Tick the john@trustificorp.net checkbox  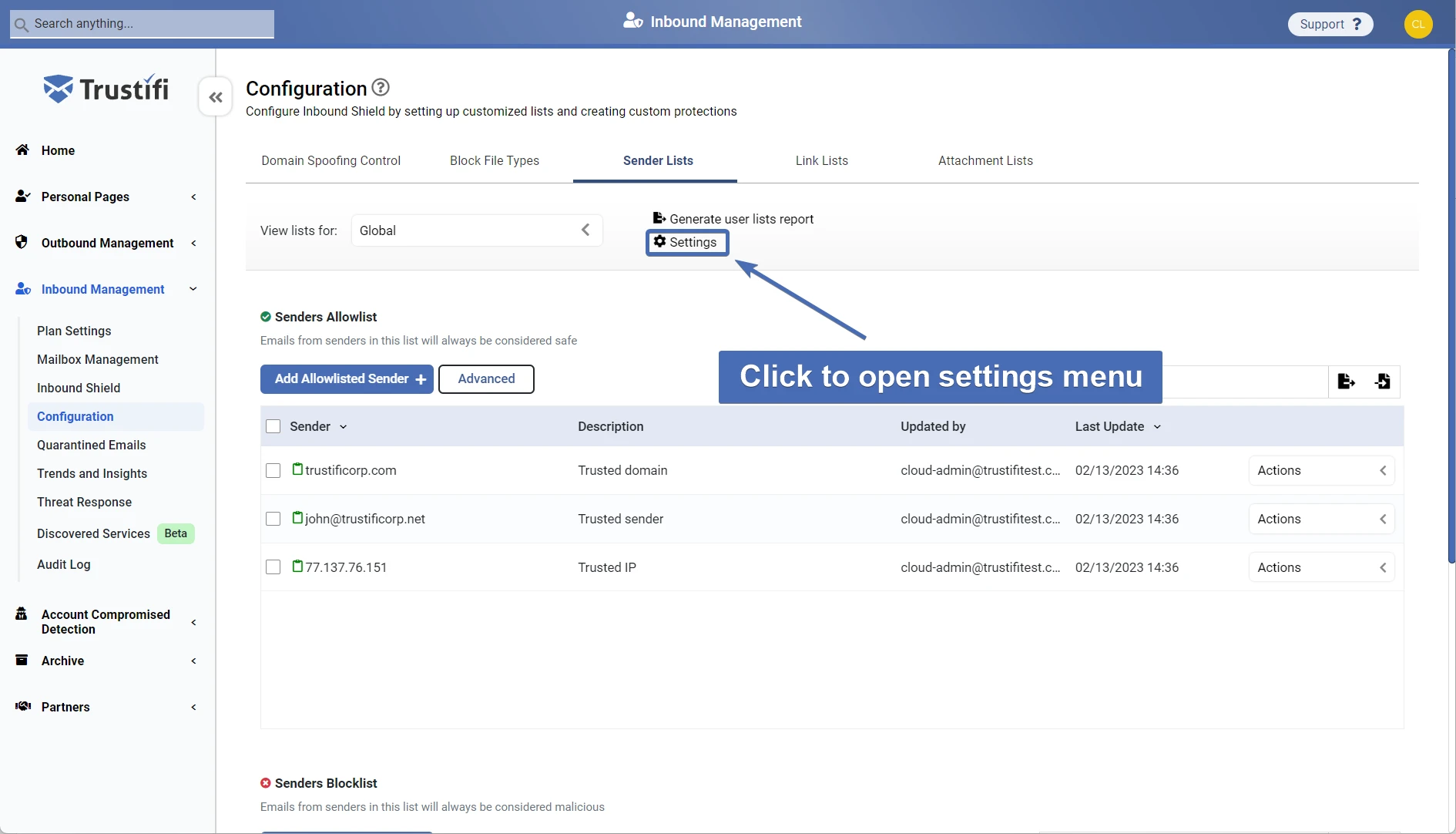pyautogui.click(x=273, y=519)
